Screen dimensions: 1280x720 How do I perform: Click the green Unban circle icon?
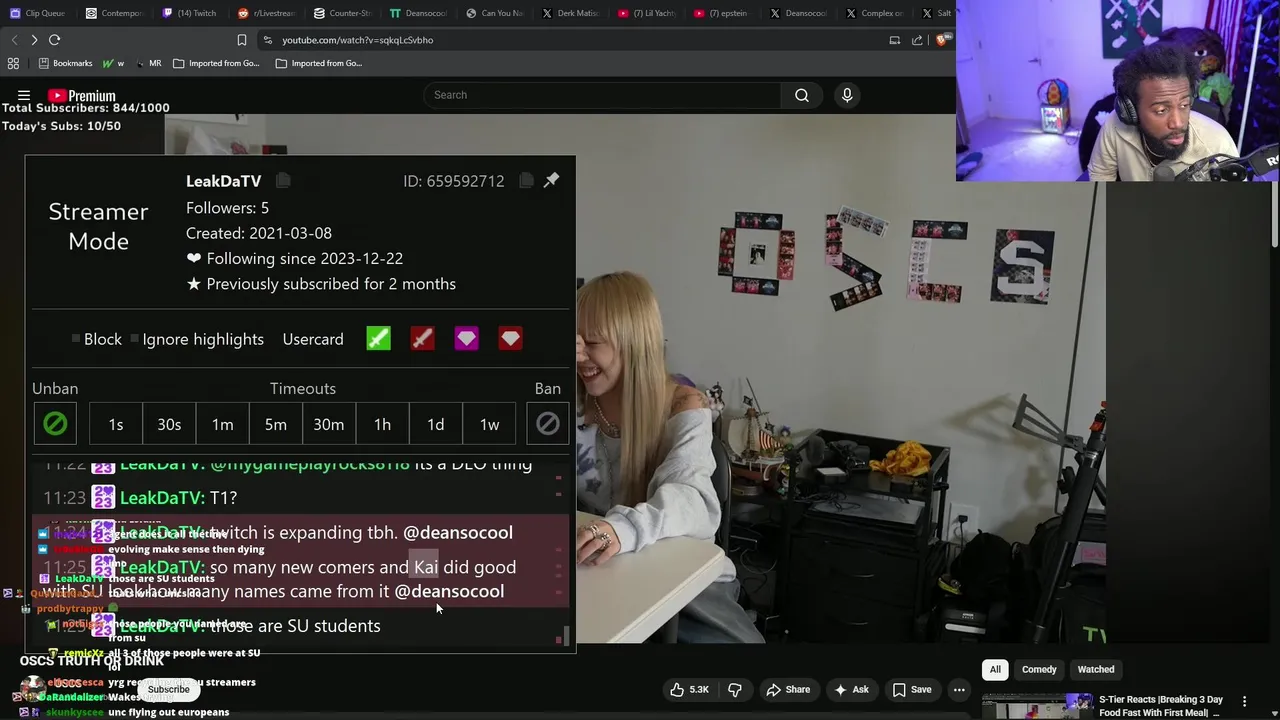(55, 424)
